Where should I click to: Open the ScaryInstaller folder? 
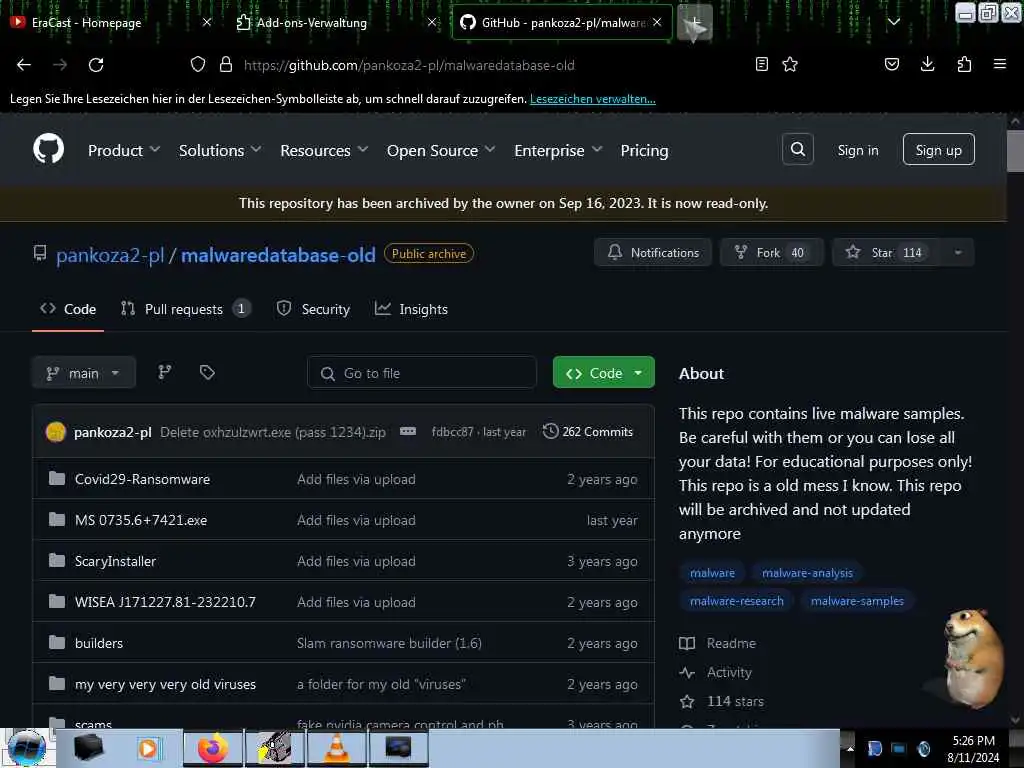pos(115,562)
